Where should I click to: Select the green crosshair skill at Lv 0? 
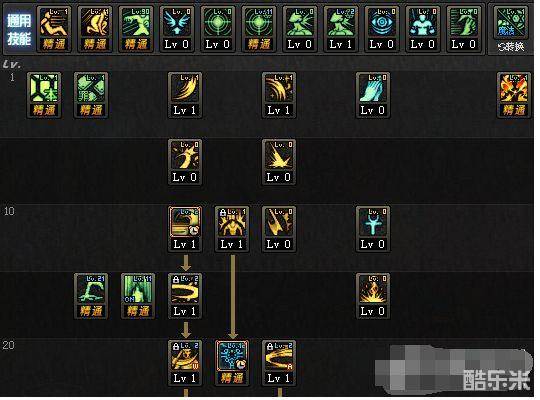pos(218,29)
